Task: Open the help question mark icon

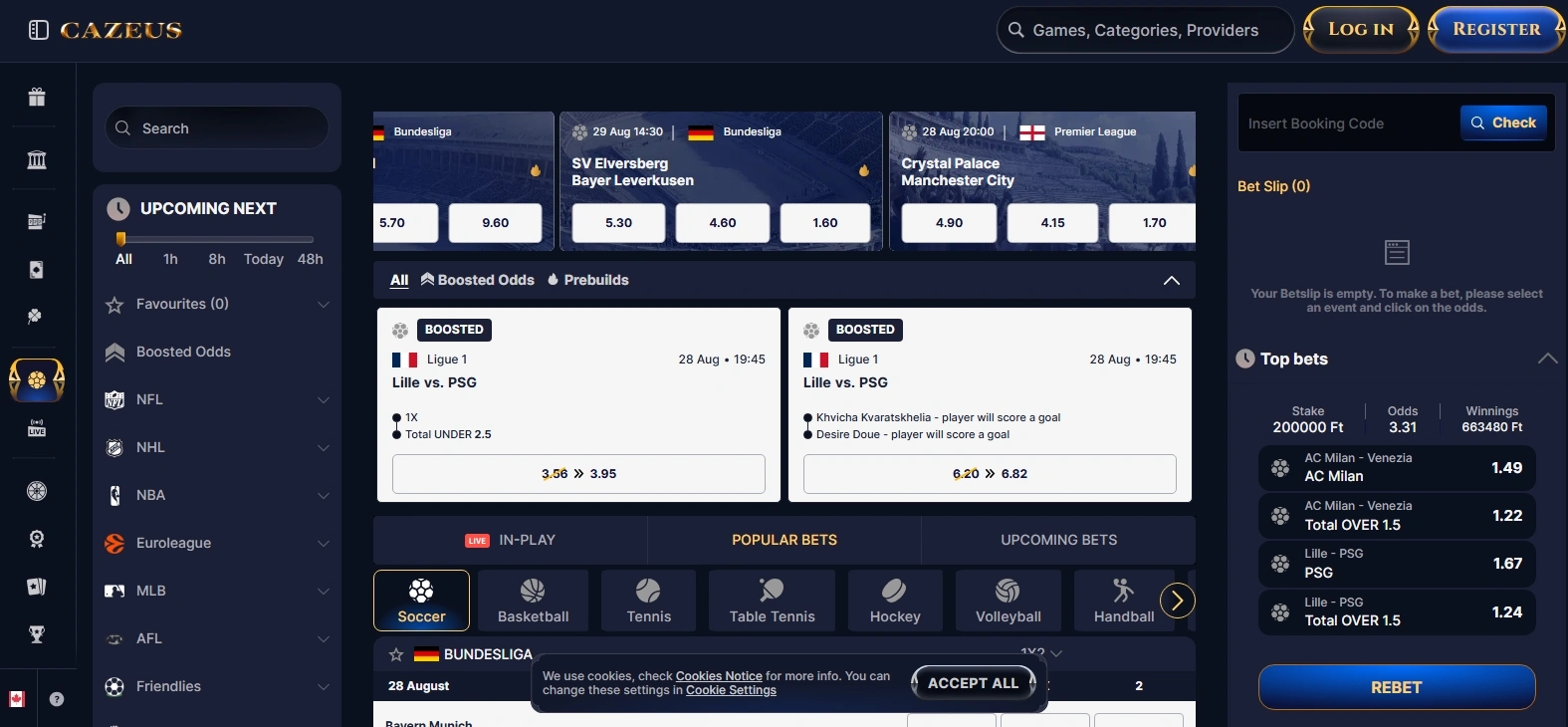Action: pyautogui.click(x=57, y=699)
